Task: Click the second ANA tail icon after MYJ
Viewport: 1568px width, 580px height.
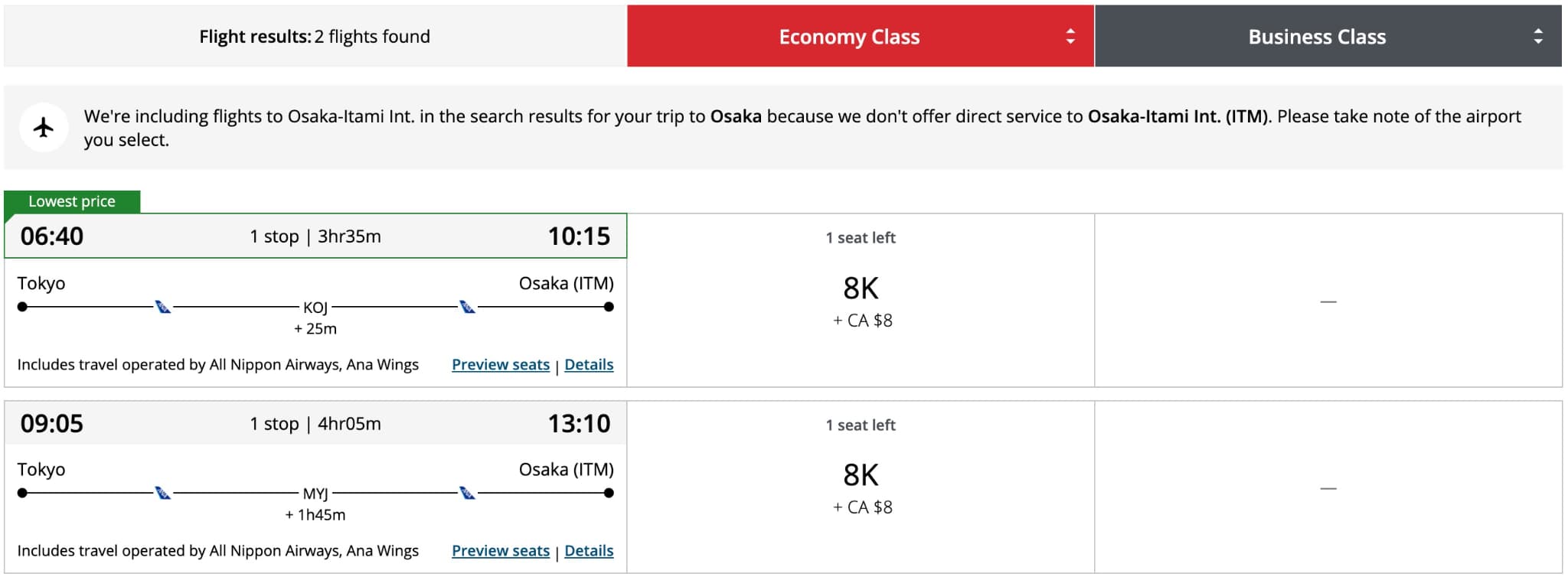Action: coord(467,493)
